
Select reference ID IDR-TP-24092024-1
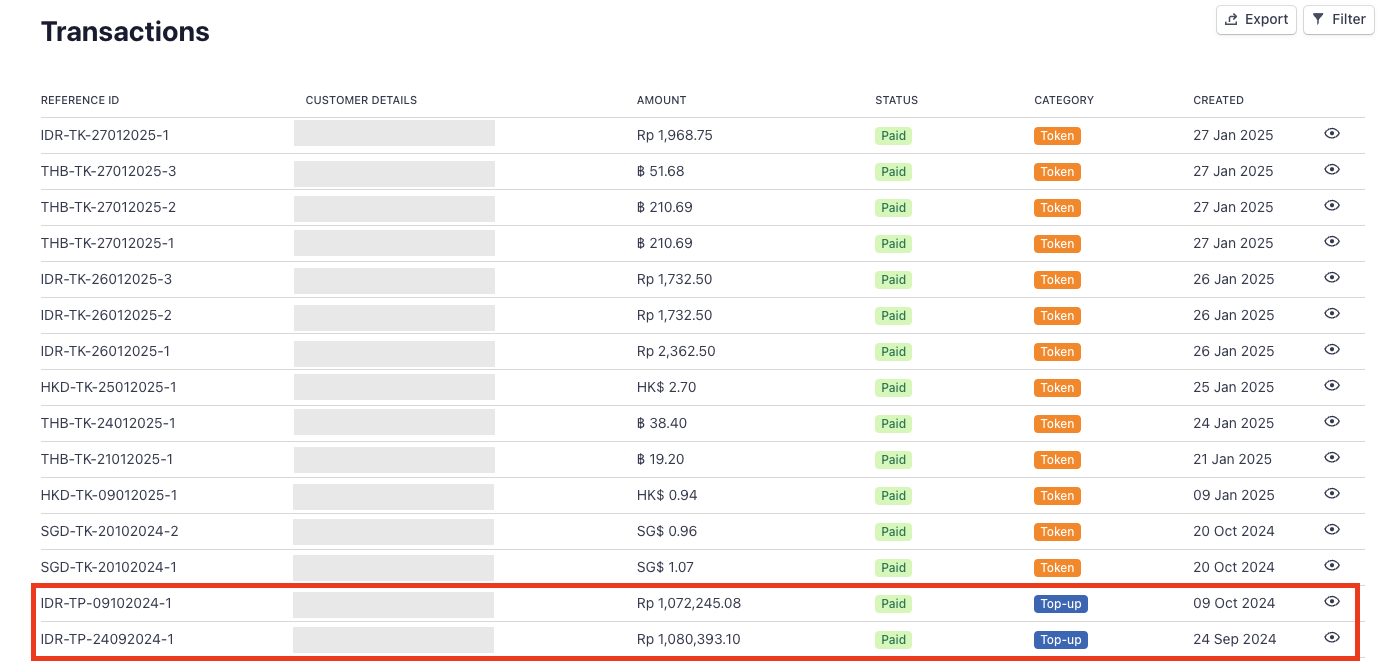click(x=106, y=639)
